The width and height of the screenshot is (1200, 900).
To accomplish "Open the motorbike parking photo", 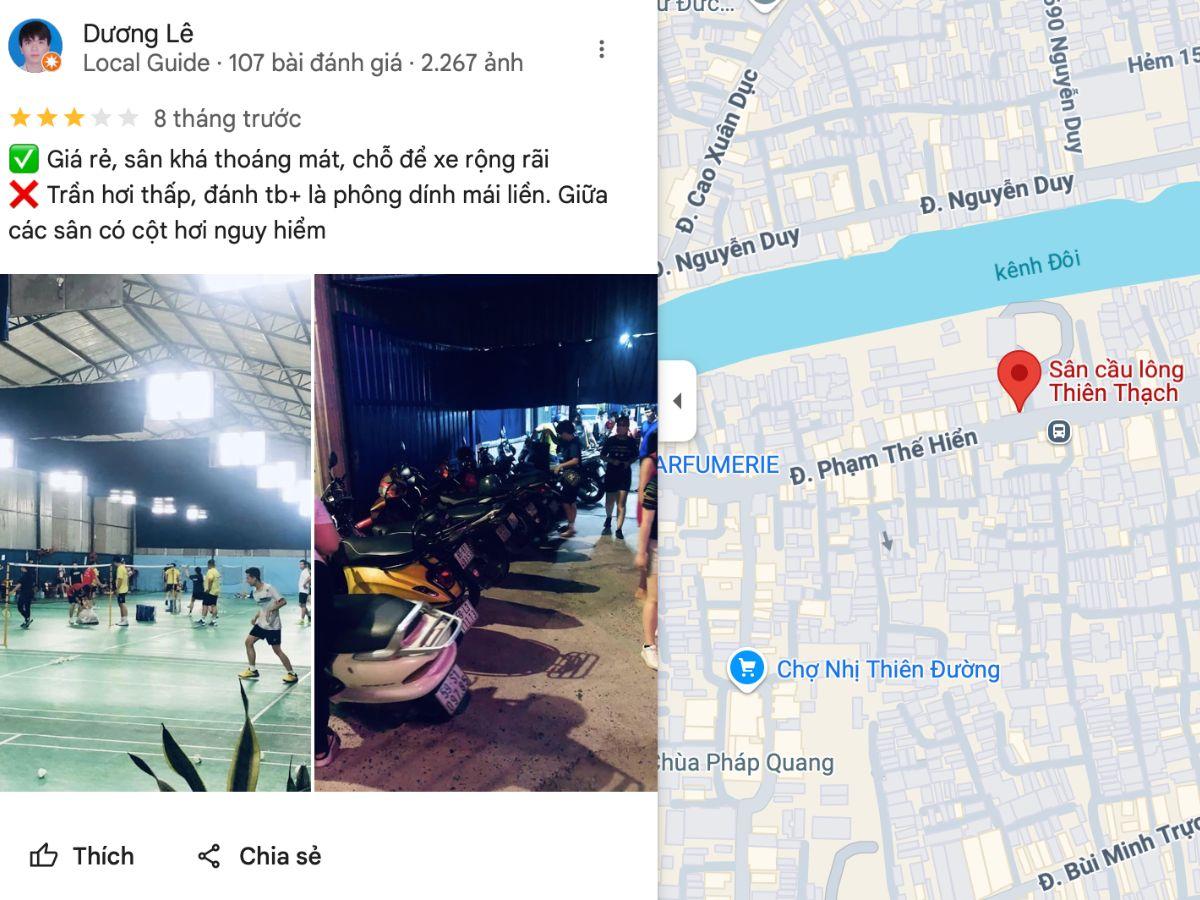I will pyautogui.click(x=486, y=533).
